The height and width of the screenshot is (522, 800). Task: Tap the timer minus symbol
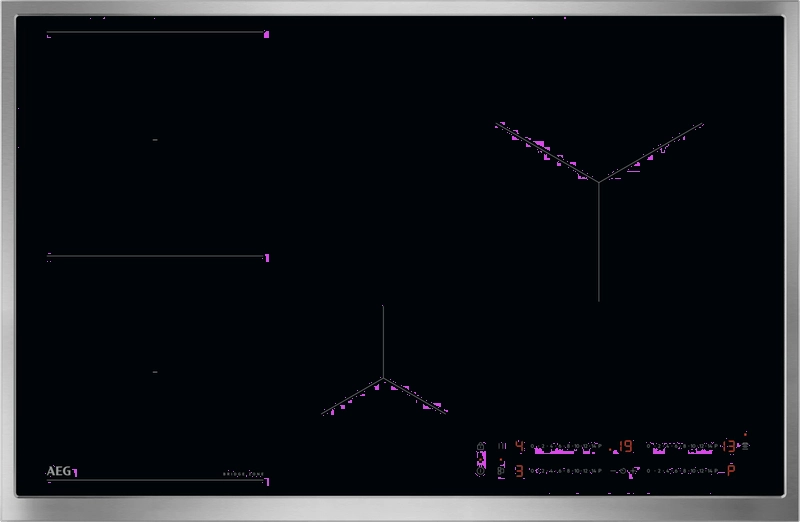[x=613, y=471]
